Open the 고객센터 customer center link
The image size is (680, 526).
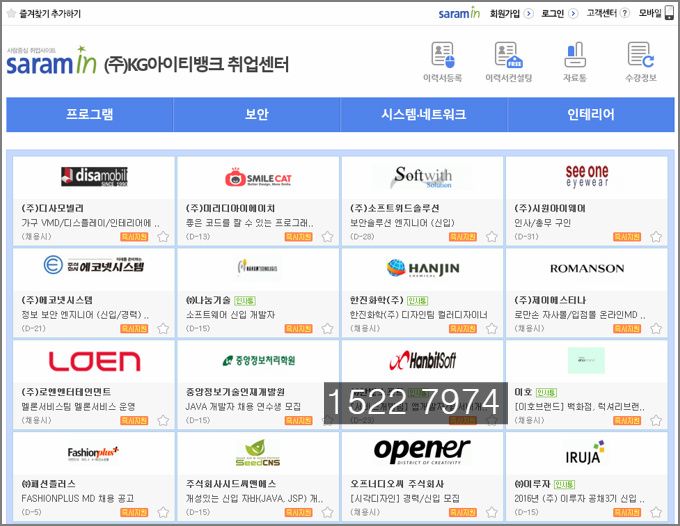(x=602, y=13)
